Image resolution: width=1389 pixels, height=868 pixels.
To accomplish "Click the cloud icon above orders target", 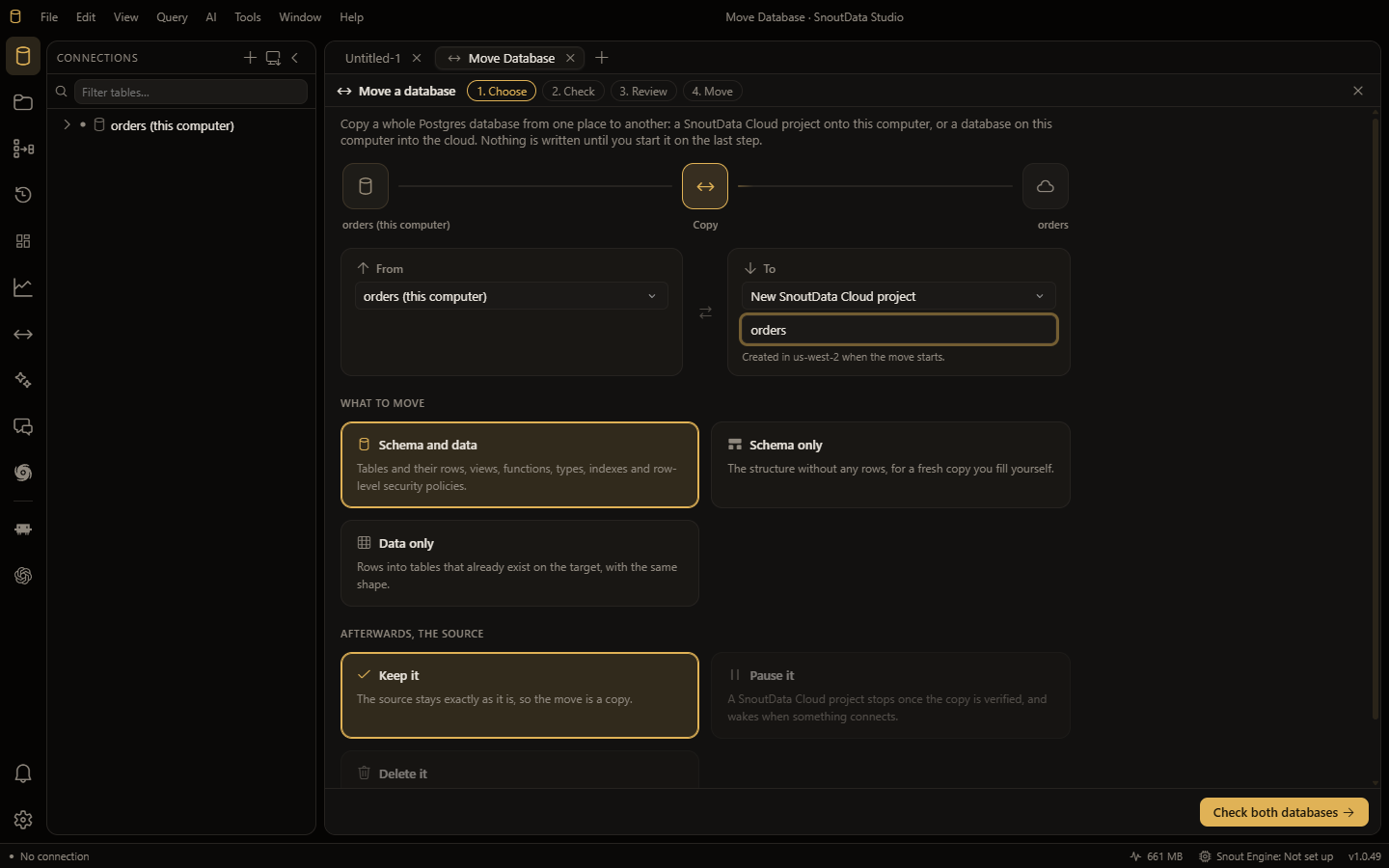I will pyautogui.click(x=1046, y=186).
